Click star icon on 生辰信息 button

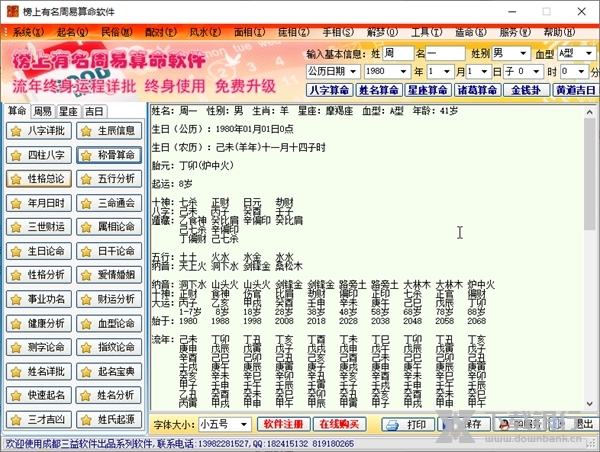pyautogui.click(x=86, y=131)
